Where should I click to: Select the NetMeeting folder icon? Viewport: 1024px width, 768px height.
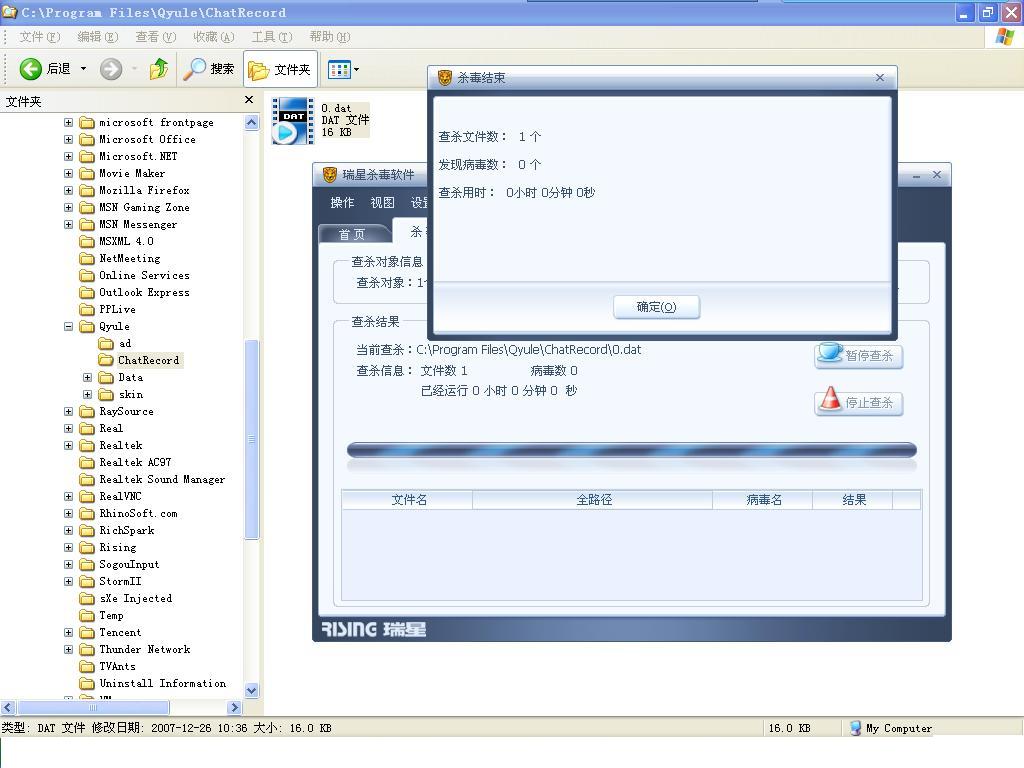[x=86, y=258]
